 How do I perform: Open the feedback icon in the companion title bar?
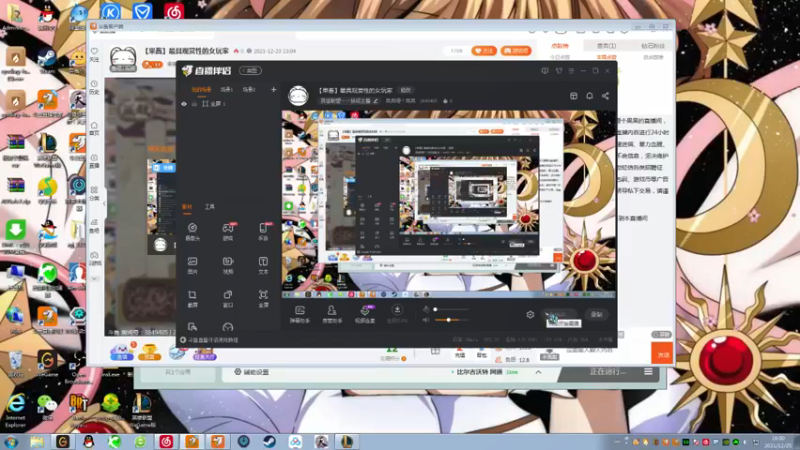pyautogui.click(x=545, y=71)
